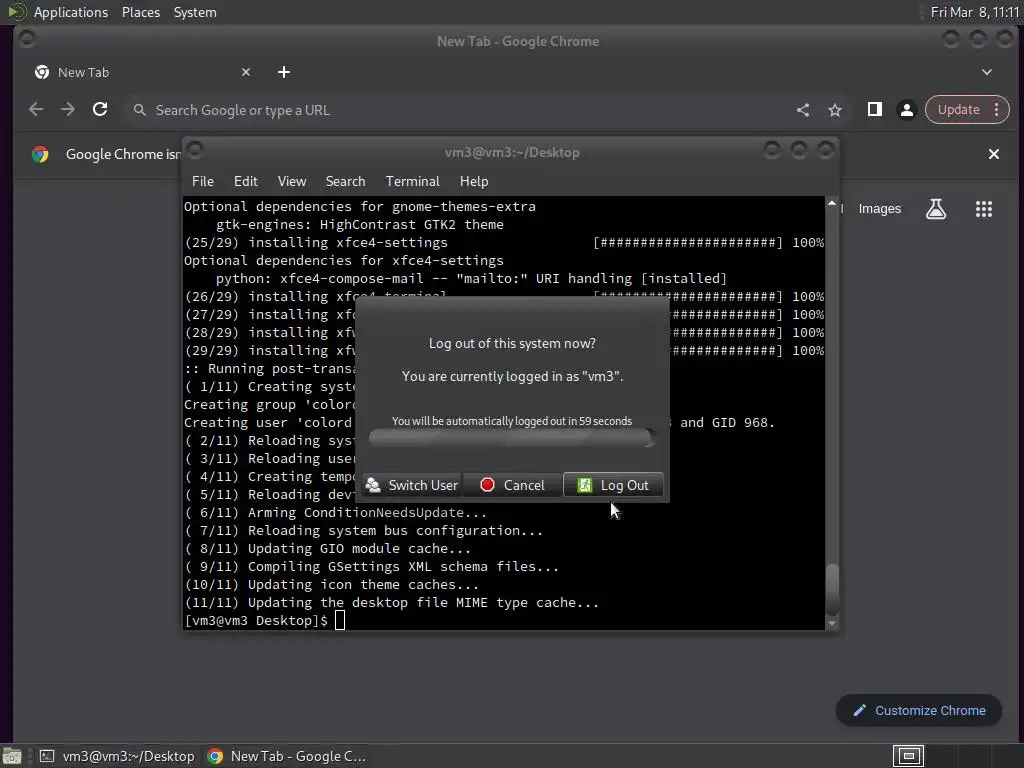
Task: Click text 'Log out of this system now?'
Action: coord(512,344)
